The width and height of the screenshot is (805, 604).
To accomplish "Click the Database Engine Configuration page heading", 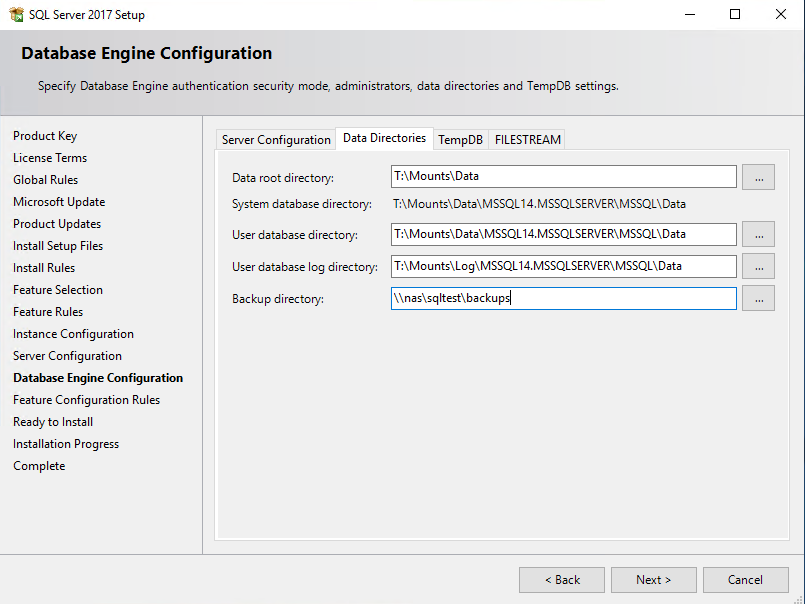I will point(146,53).
